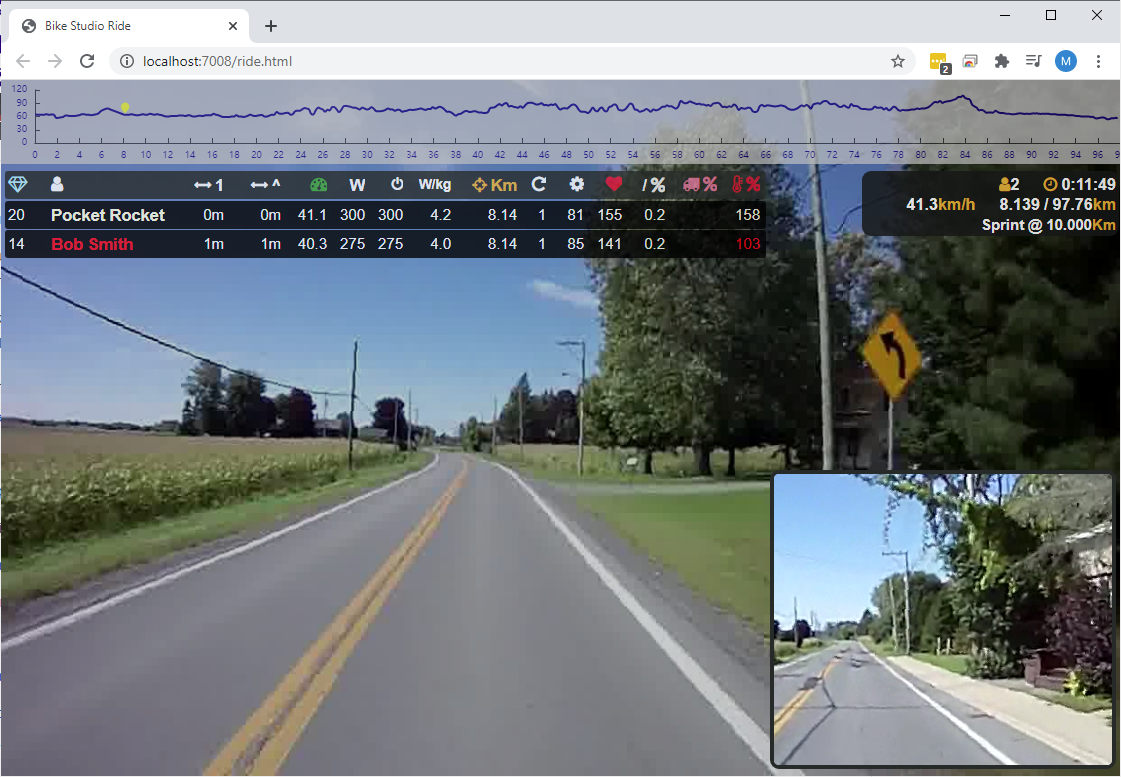1121x777 pixels.
Task: Click Pocket Rocket's points value 20
Action: click(x=16, y=215)
